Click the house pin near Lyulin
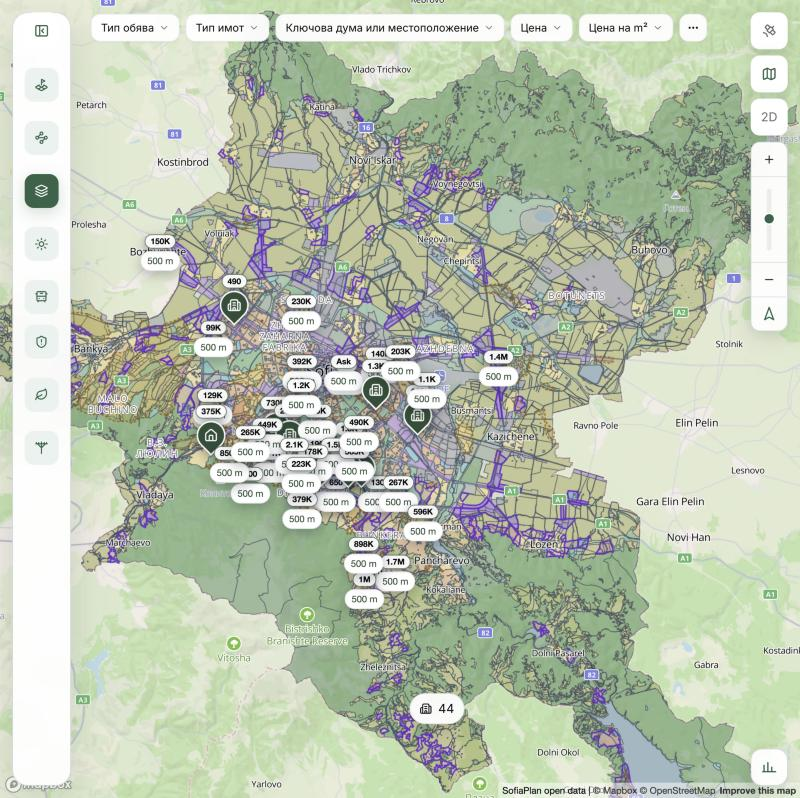 (x=211, y=437)
